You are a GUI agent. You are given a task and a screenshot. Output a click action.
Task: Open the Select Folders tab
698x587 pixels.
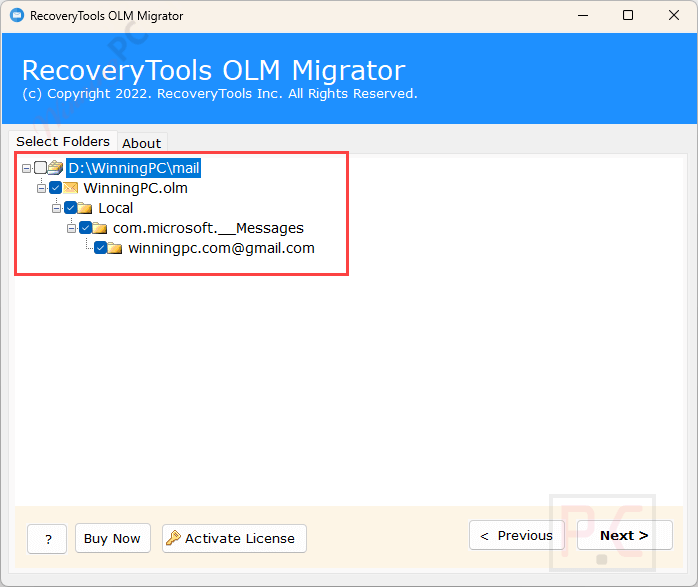(x=63, y=142)
